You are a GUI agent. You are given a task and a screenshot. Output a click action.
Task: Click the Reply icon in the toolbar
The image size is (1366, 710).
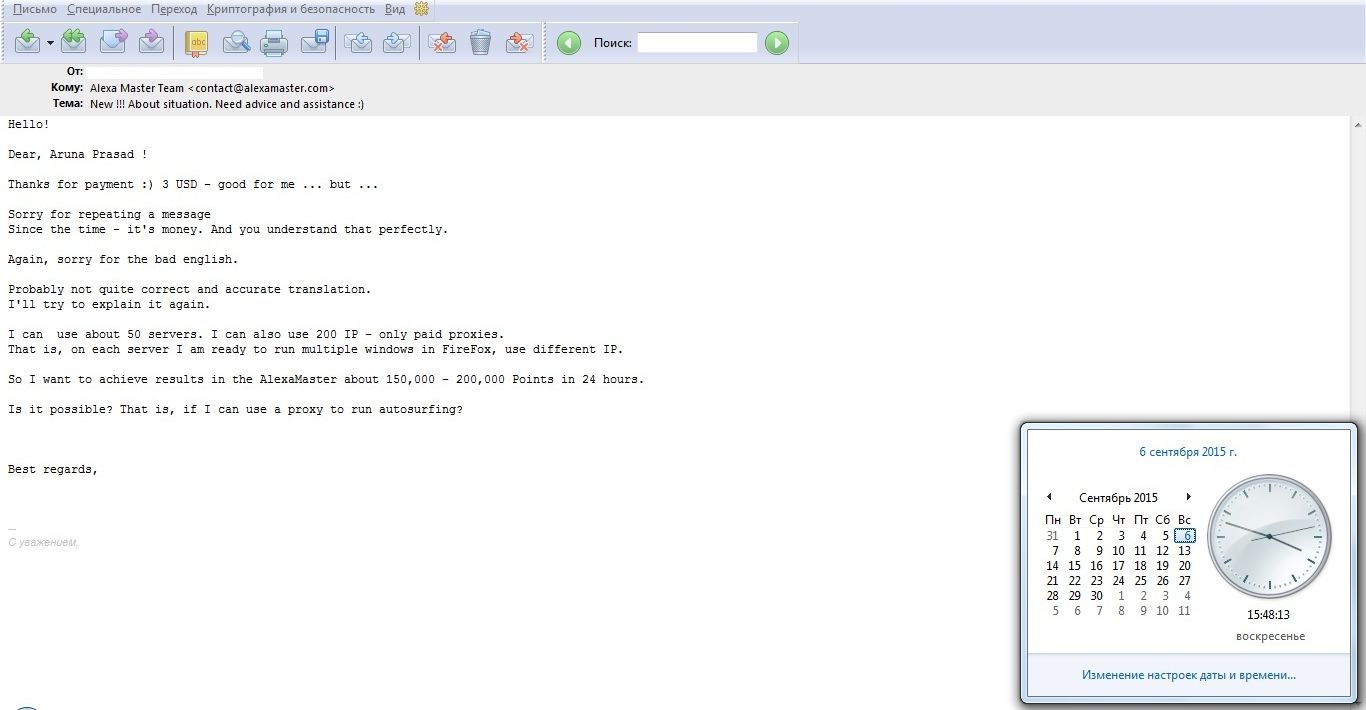click(x=27, y=42)
